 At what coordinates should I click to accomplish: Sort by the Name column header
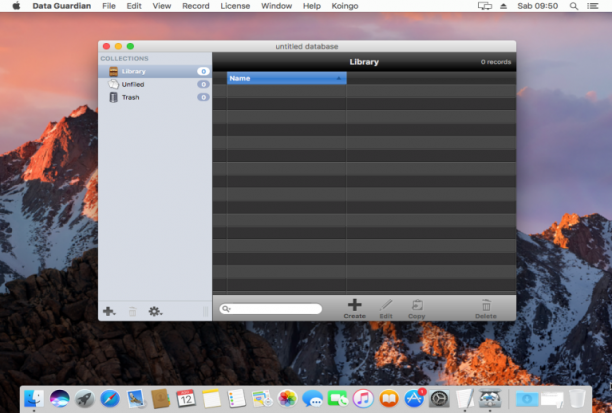pos(286,78)
